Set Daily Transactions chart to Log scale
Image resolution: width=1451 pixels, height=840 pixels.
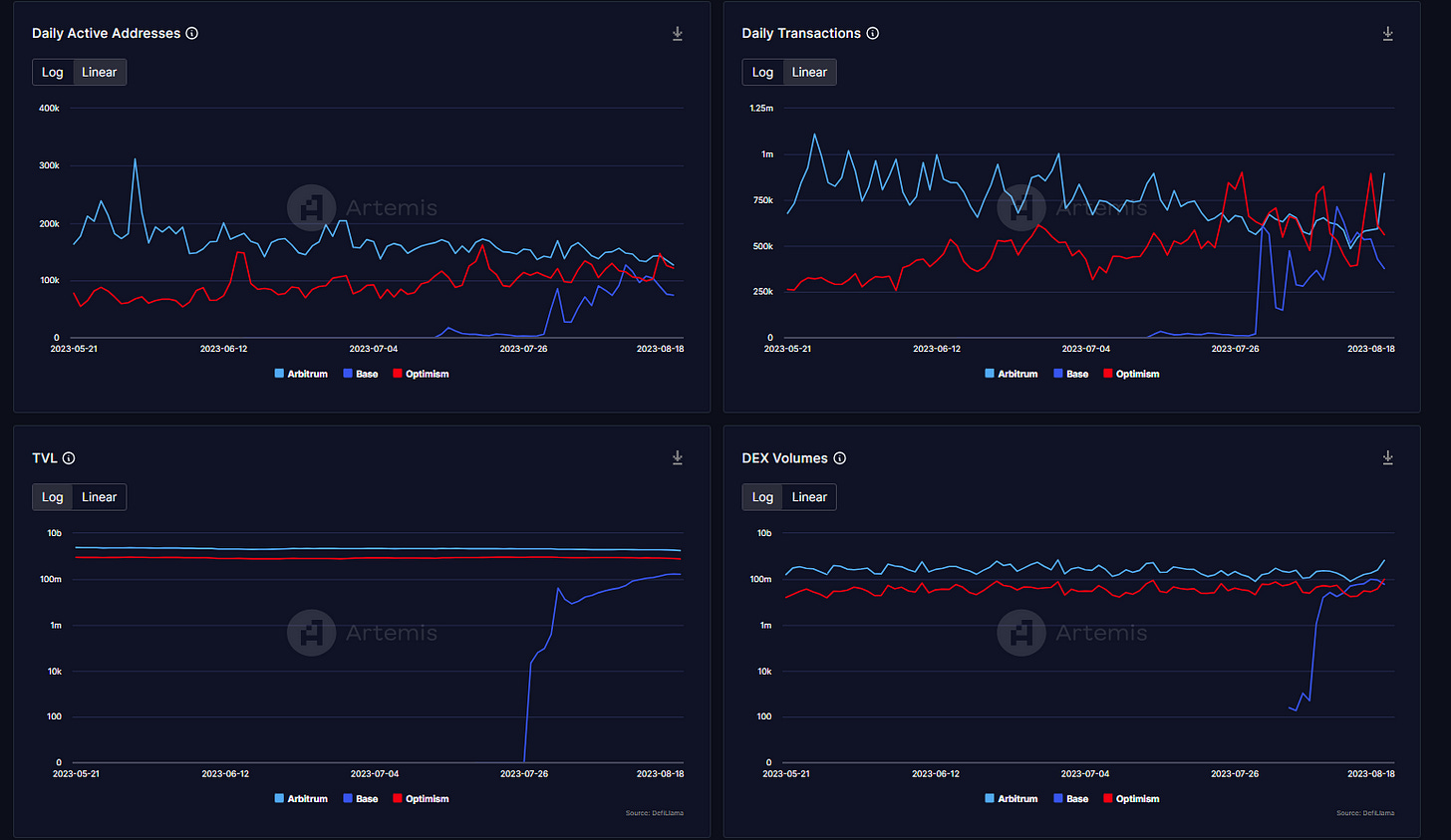763,72
